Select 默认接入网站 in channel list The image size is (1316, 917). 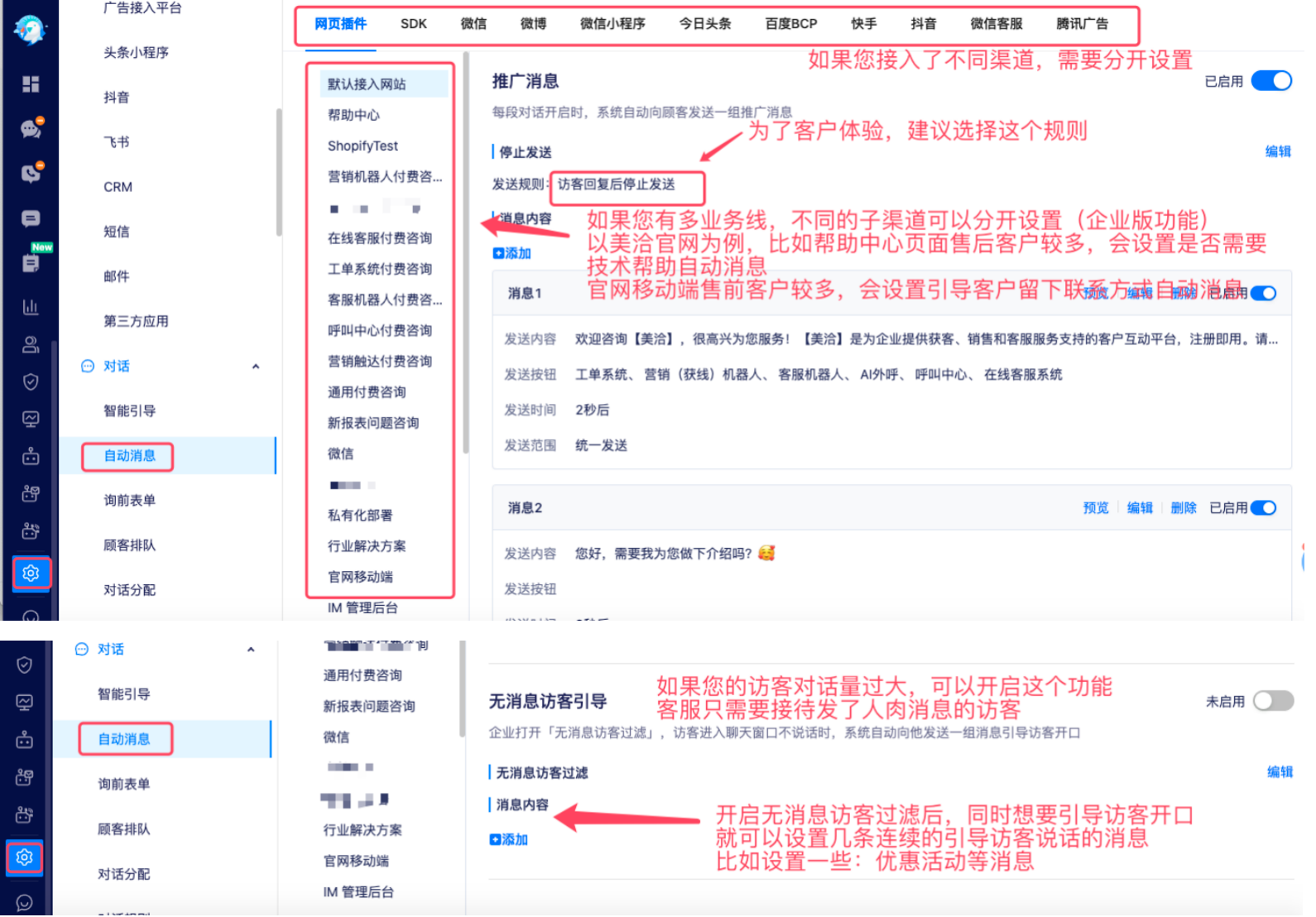(384, 84)
